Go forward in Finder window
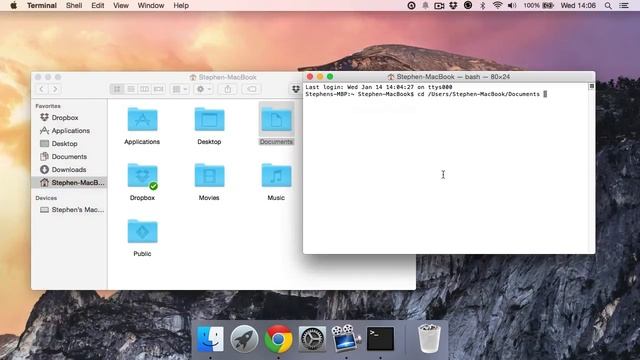The height and width of the screenshot is (360, 640). (x=55, y=89)
